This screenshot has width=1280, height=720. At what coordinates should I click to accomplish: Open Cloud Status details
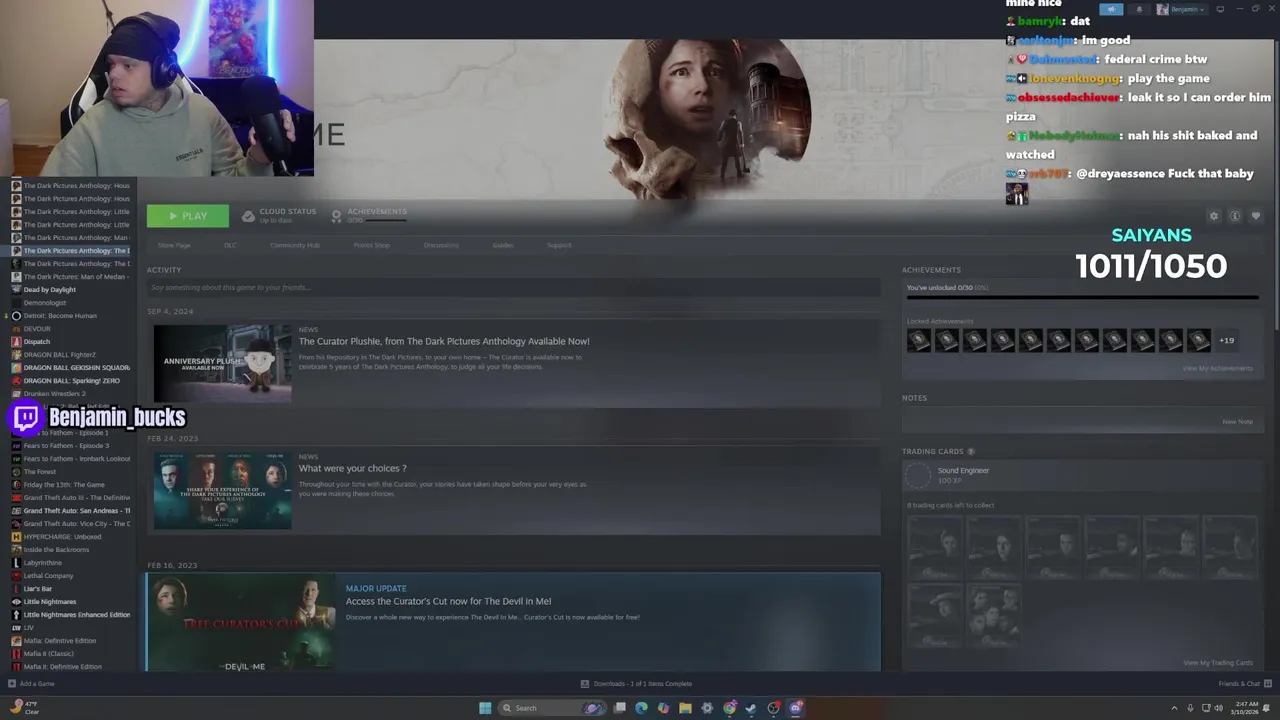tap(279, 215)
